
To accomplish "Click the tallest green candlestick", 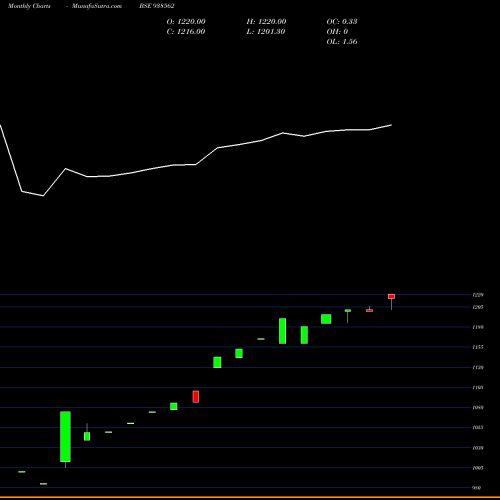I will (x=65, y=437).
